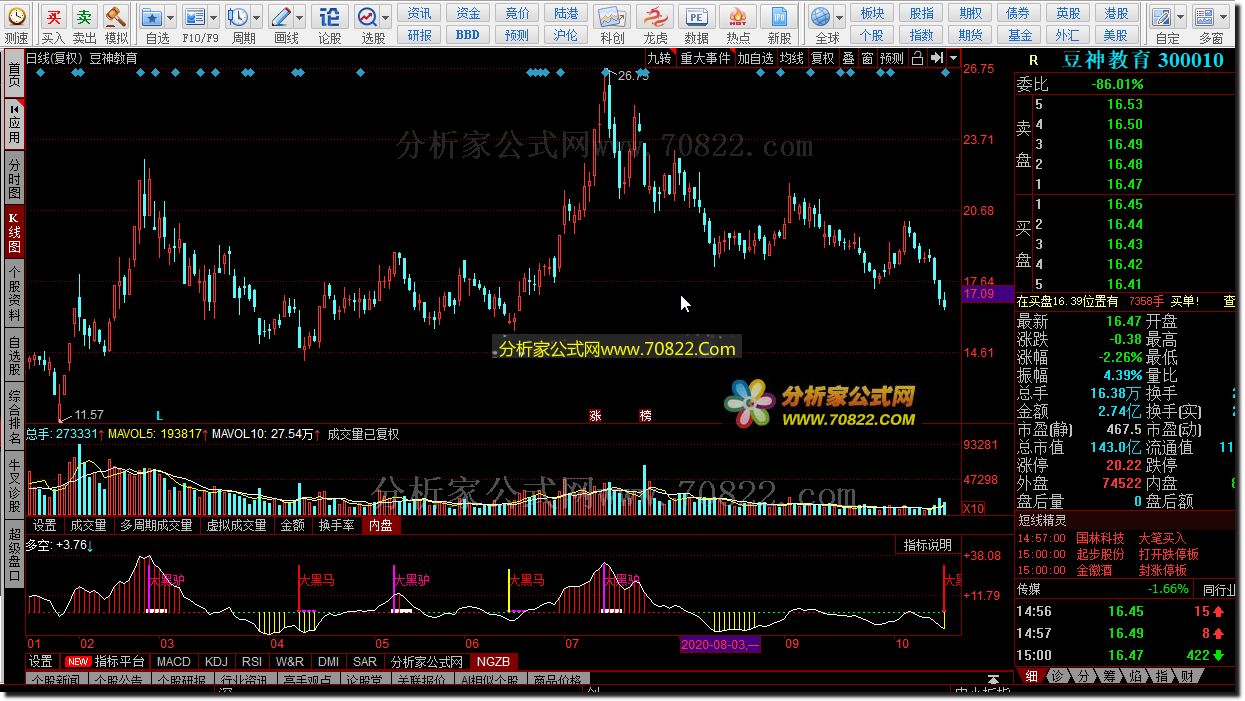The image size is (1245, 701).
Task: Switch to the KDJ indicator tab
Action: [x=216, y=661]
